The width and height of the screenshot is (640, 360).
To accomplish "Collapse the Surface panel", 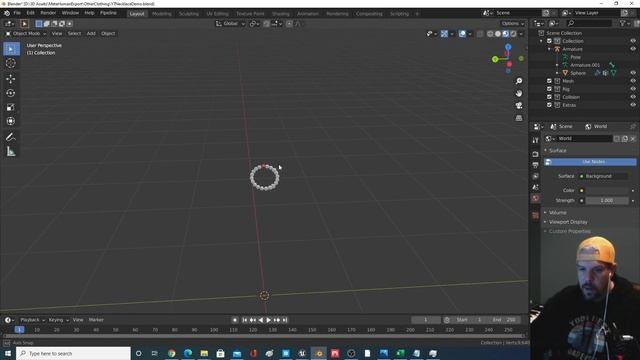I will pyautogui.click(x=558, y=151).
